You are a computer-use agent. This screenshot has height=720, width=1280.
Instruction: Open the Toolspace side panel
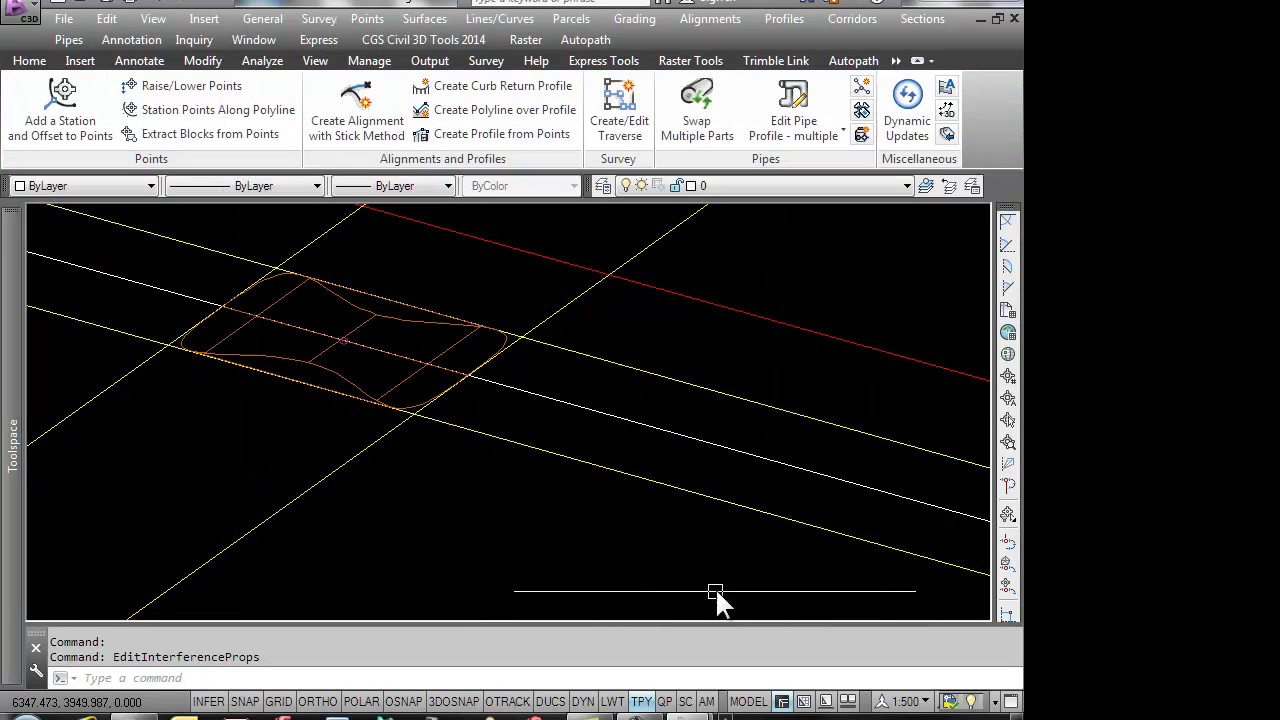click(13, 446)
